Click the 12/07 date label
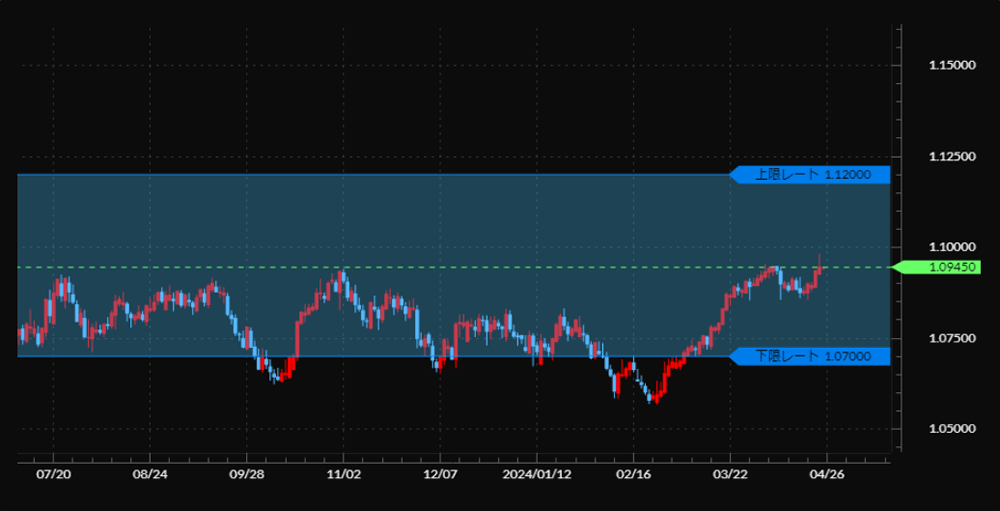1000x511 pixels. tap(439, 475)
